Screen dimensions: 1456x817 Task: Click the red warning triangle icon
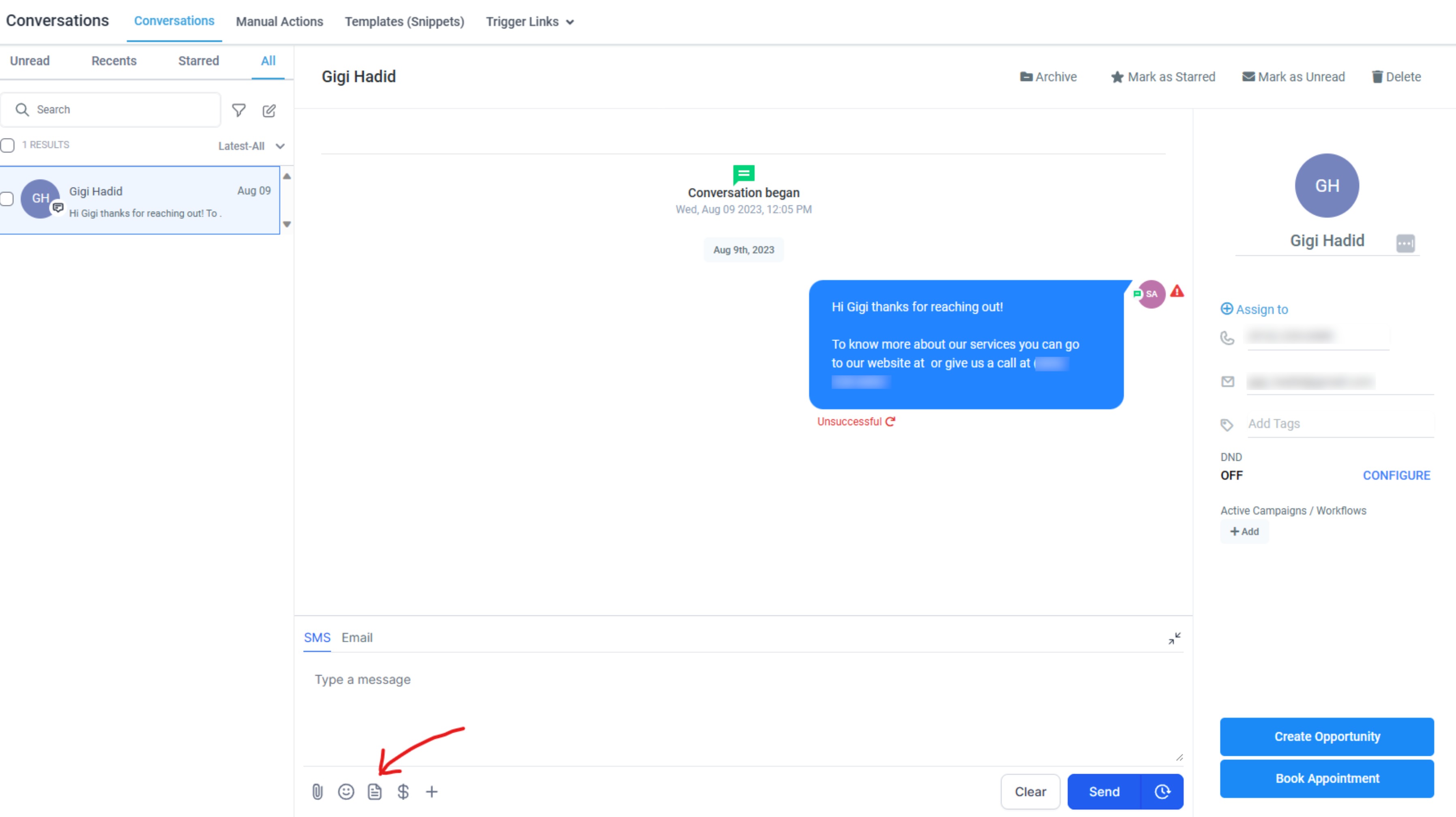pyautogui.click(x=1177, y=291)
